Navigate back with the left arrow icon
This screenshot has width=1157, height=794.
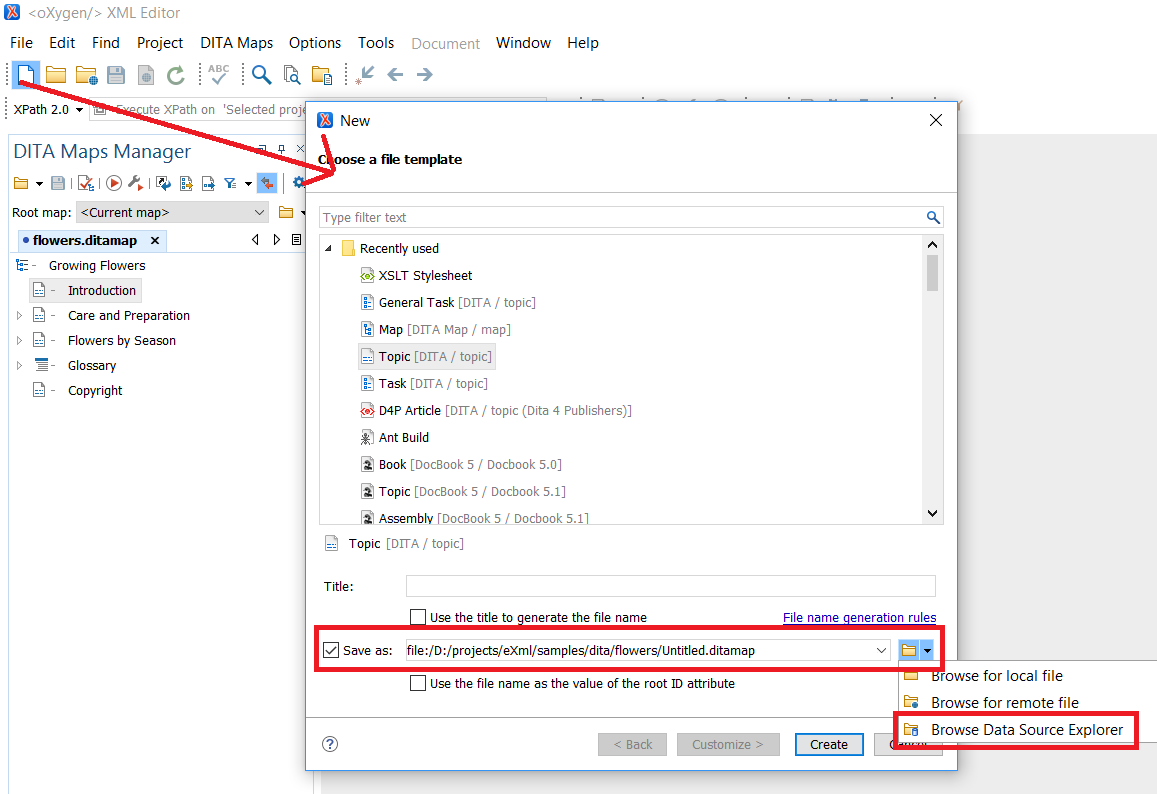click(x=396, y=75)
